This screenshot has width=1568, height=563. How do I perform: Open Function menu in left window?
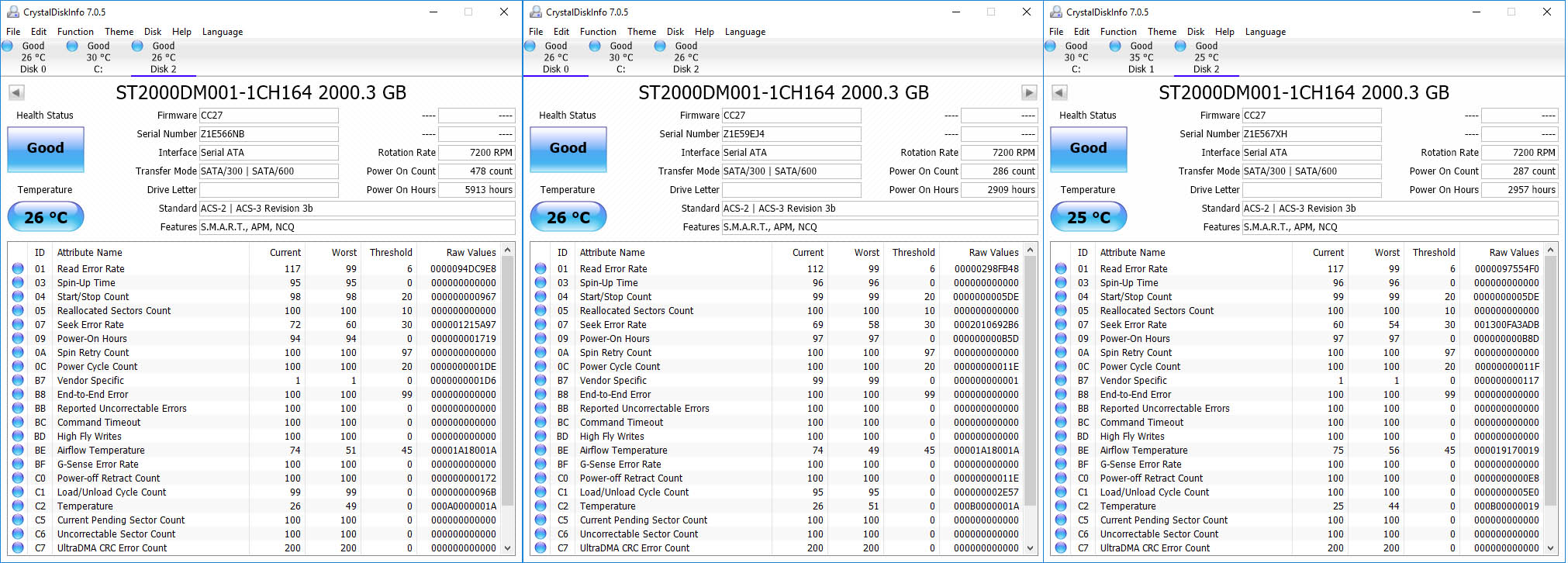[x=75, y=32]
